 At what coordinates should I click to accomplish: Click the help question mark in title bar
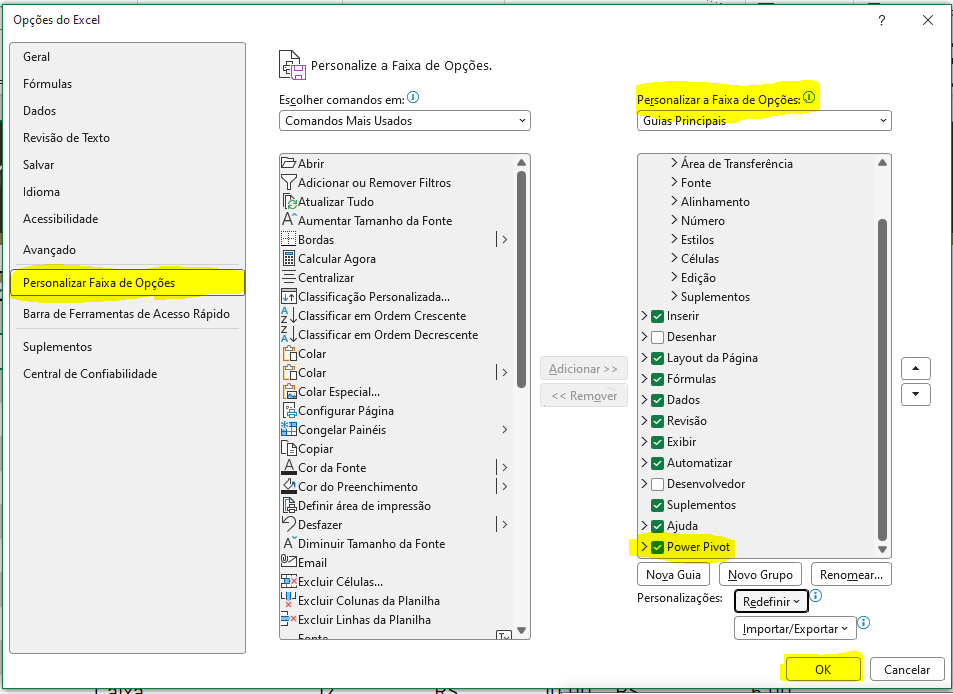pyautogui.click(x=882, y=20)
